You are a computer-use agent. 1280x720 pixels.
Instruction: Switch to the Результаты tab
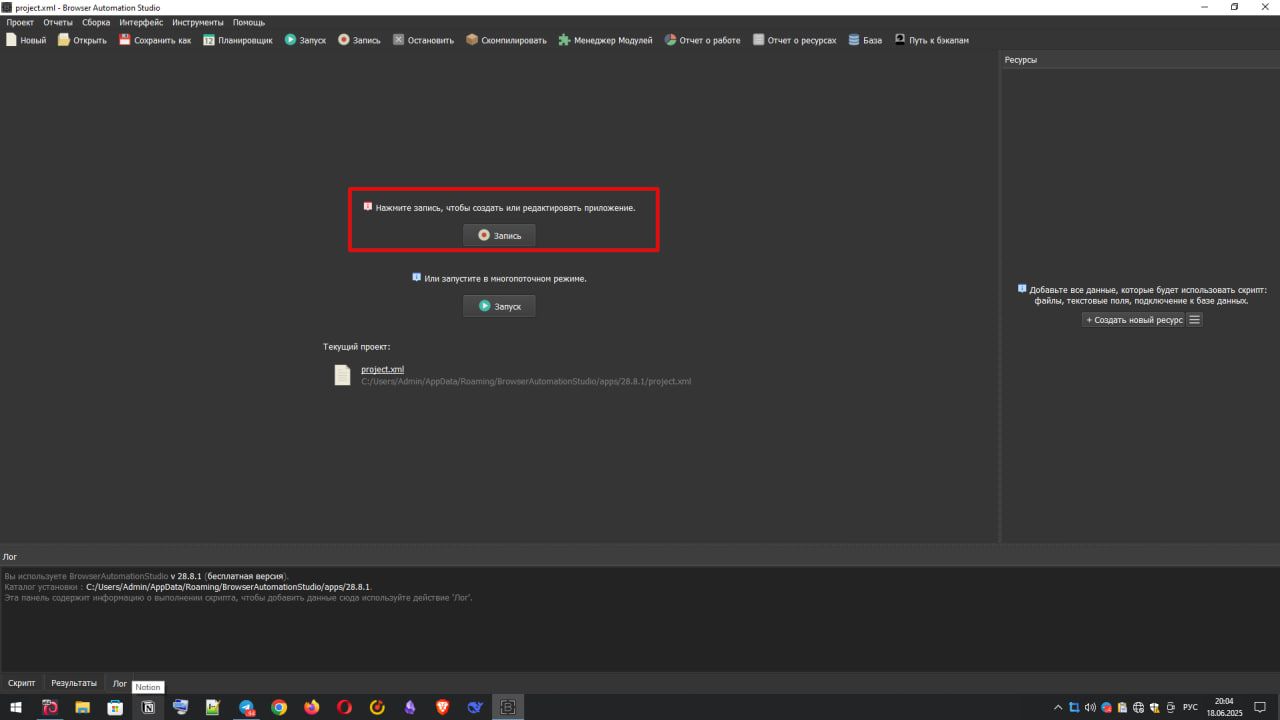coord(74,683)
